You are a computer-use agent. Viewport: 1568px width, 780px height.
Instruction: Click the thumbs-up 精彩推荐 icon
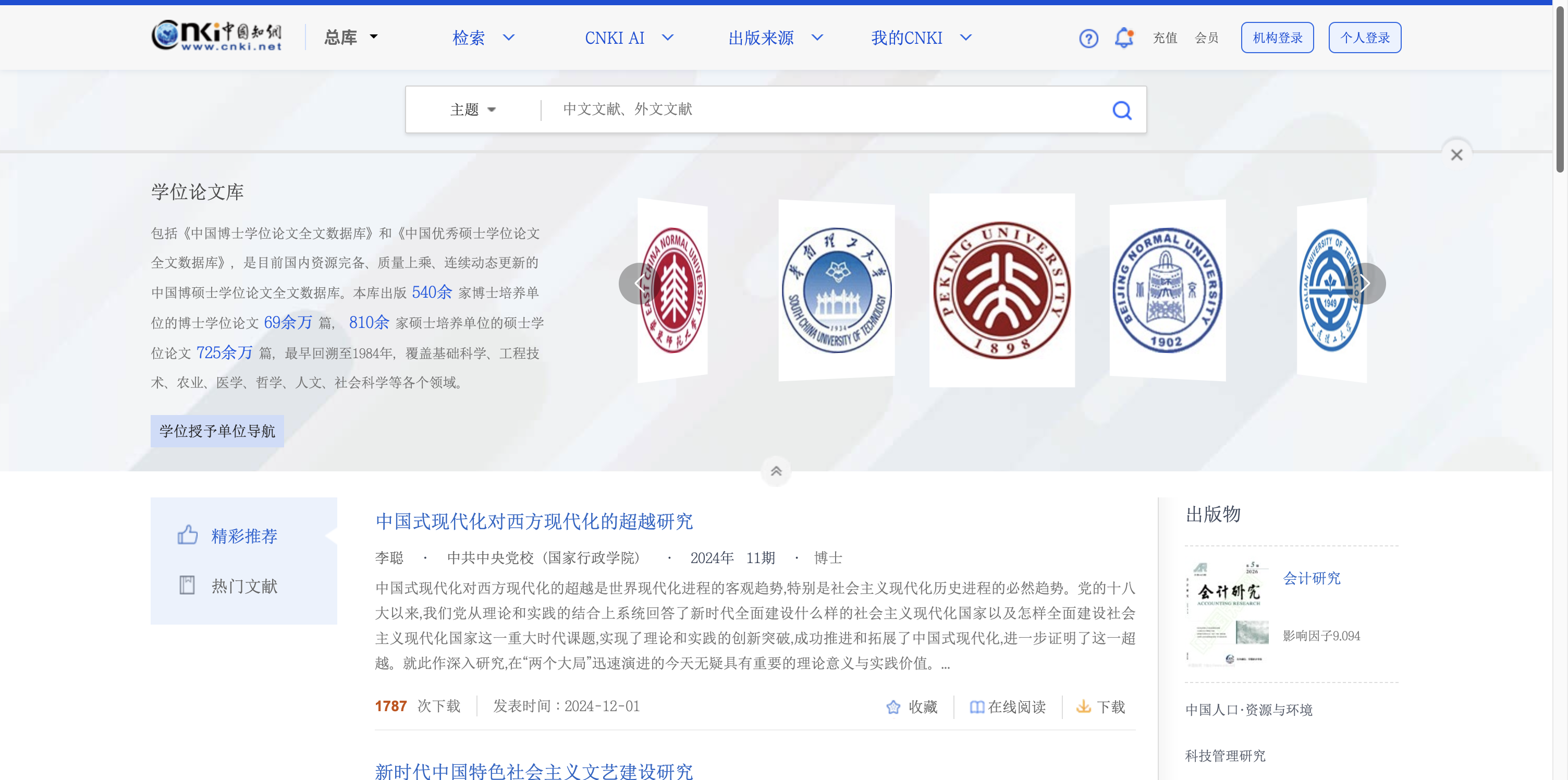[x=188, y=534]
